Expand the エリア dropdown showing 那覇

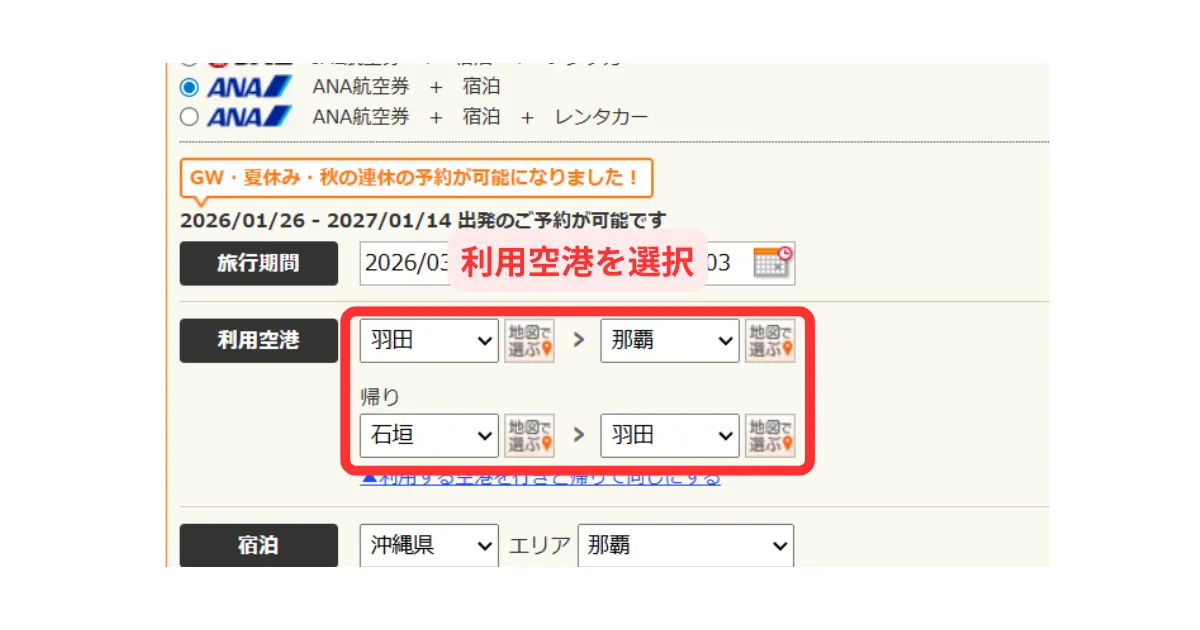click(685, 546)
